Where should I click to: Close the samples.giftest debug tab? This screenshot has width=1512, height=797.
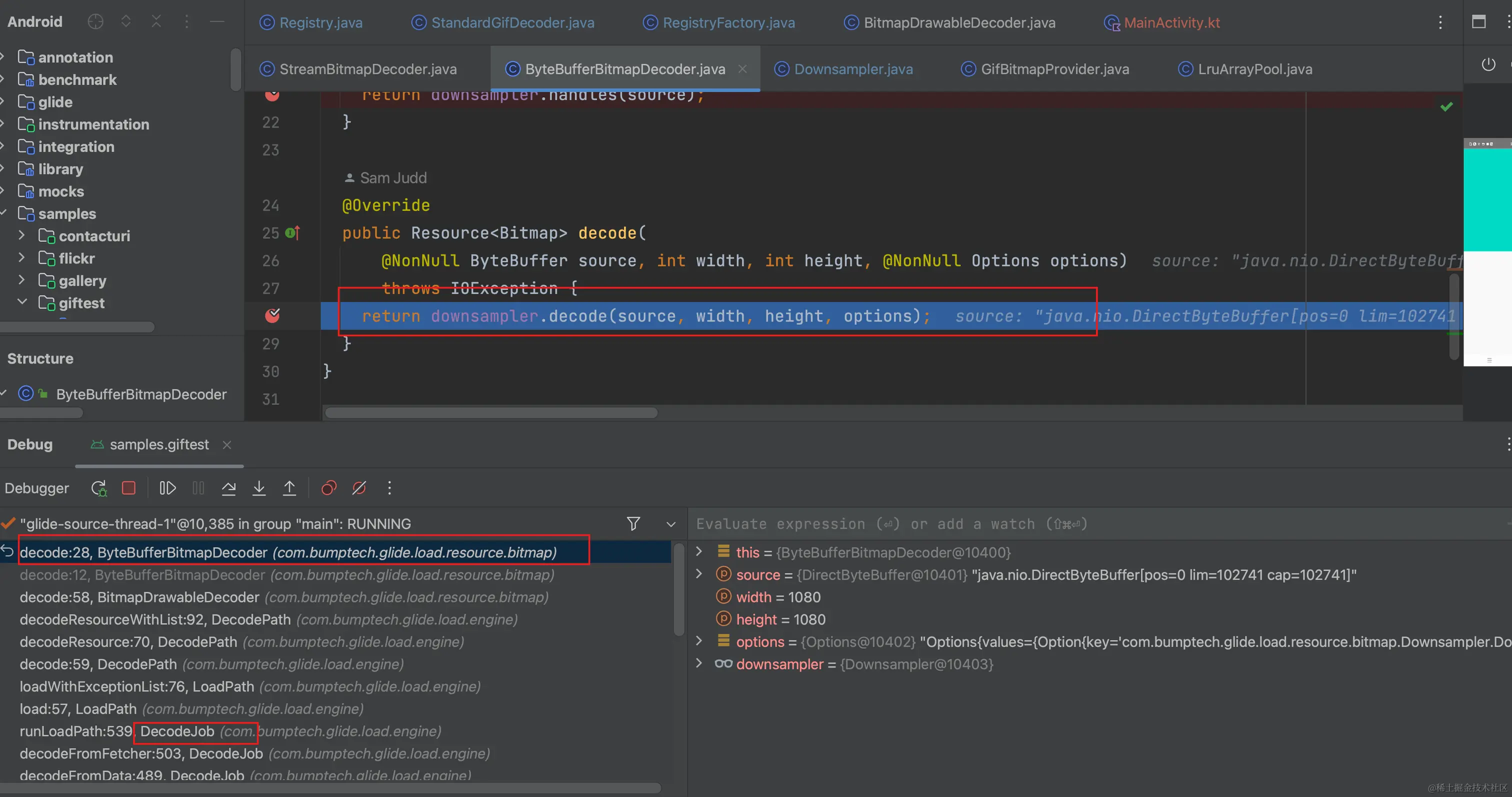pyautogui.click(x=227, y=445)
